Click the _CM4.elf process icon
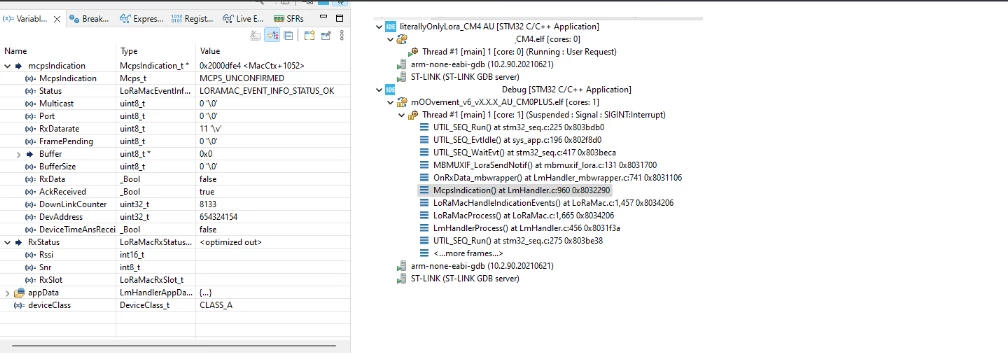This screenshot has width=1008, height=364. tap(402, 40)
